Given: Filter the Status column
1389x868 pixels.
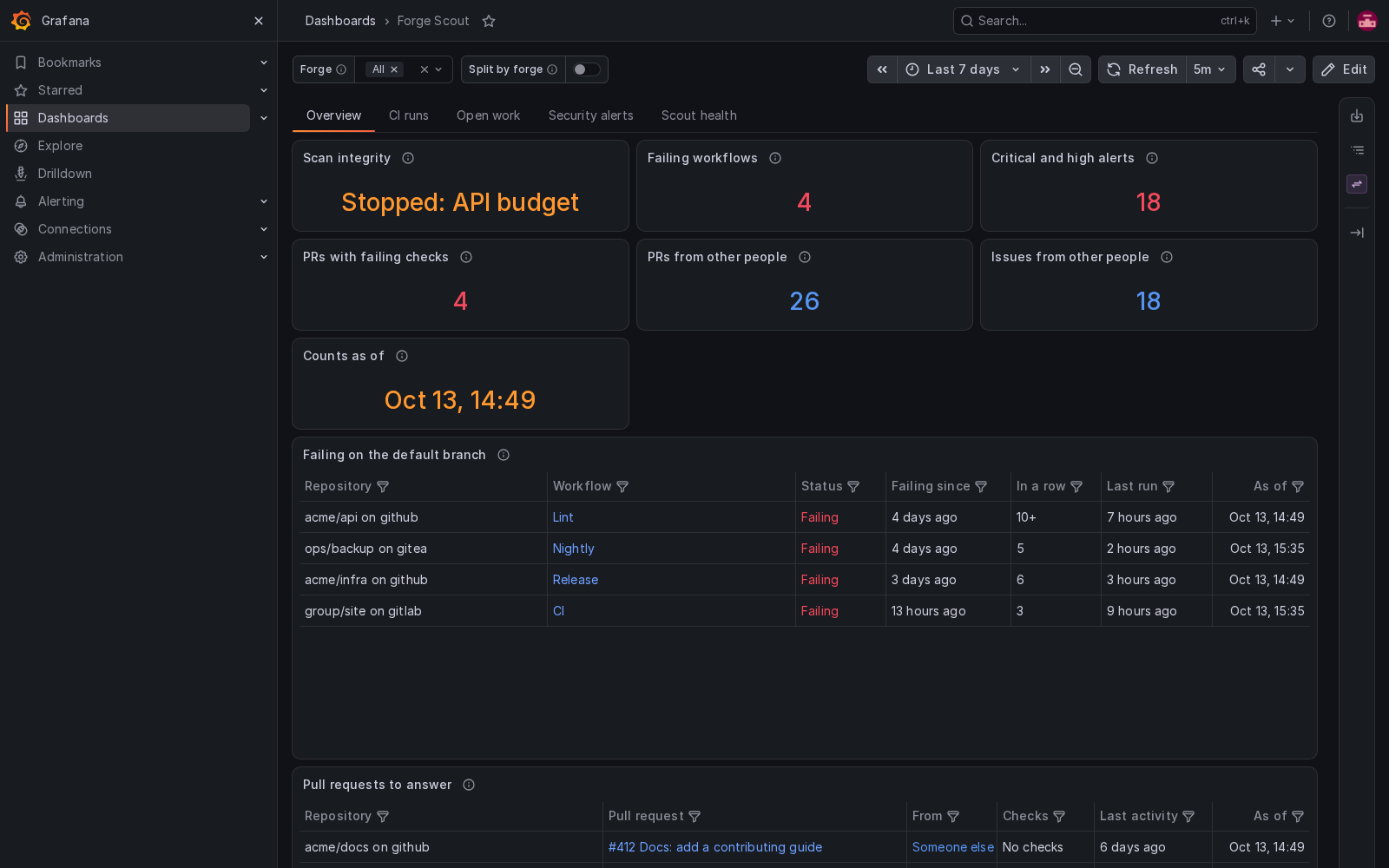Looking at the screenshot, I should coord(853,487).
